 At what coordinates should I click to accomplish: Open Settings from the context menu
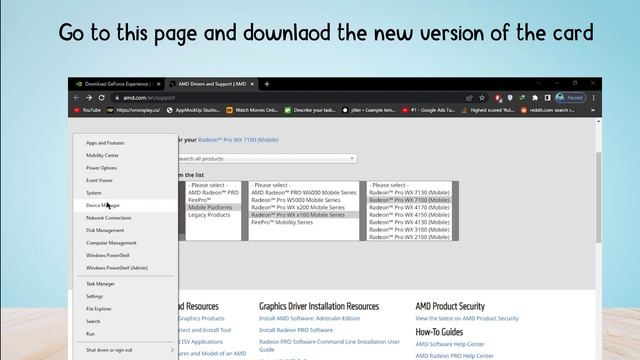pyautogui.click(x=126, y=296)
